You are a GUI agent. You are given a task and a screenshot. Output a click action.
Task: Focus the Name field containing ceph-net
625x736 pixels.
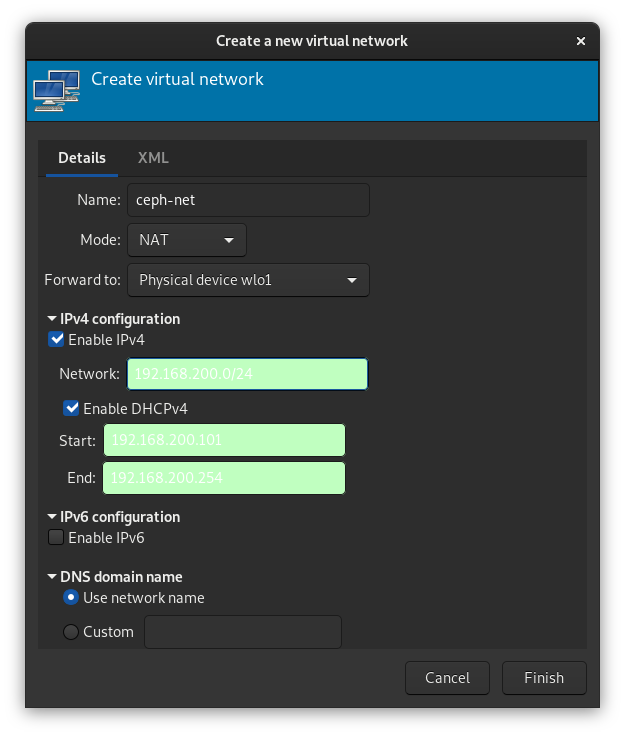[x=248, y=200]
